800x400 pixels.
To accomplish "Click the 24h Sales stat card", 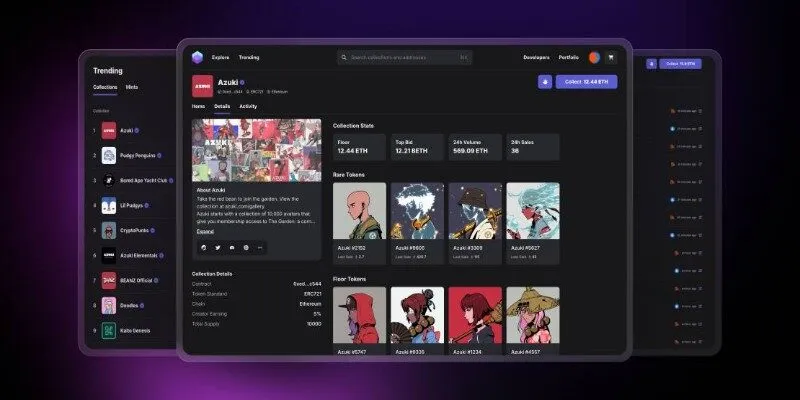I will [533, 147].
